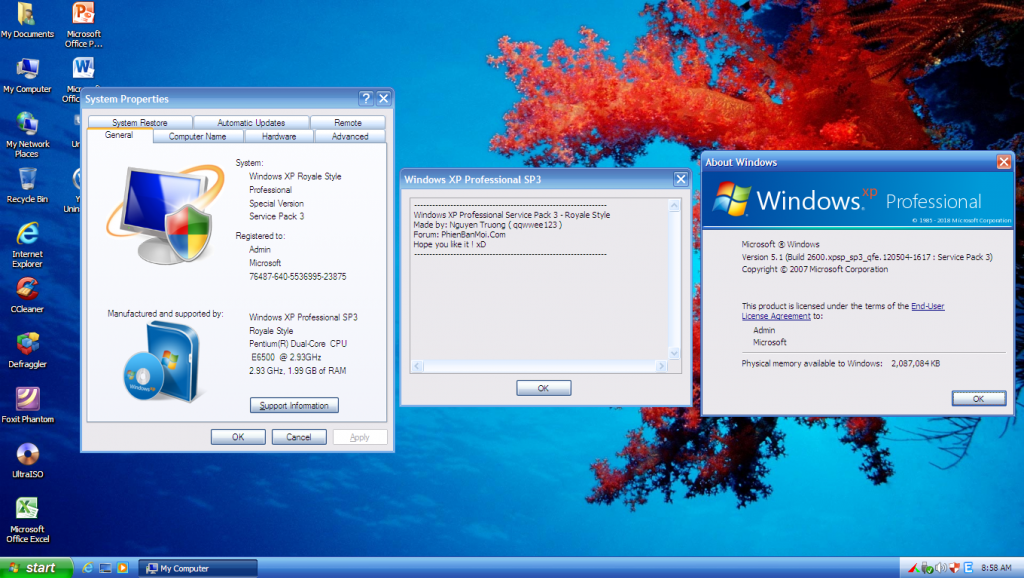Open the Recycle Bin icon

point(27,185)
